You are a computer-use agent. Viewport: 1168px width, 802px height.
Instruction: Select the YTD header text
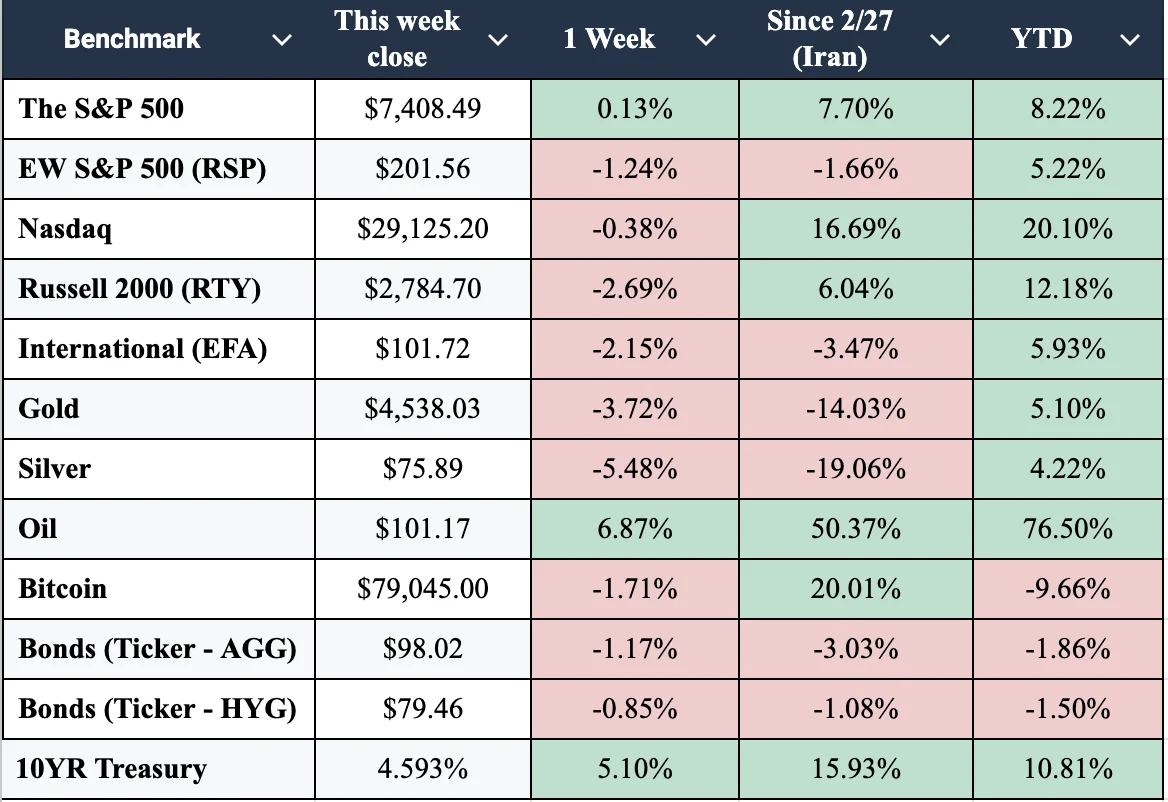[x=1041, y=39]
